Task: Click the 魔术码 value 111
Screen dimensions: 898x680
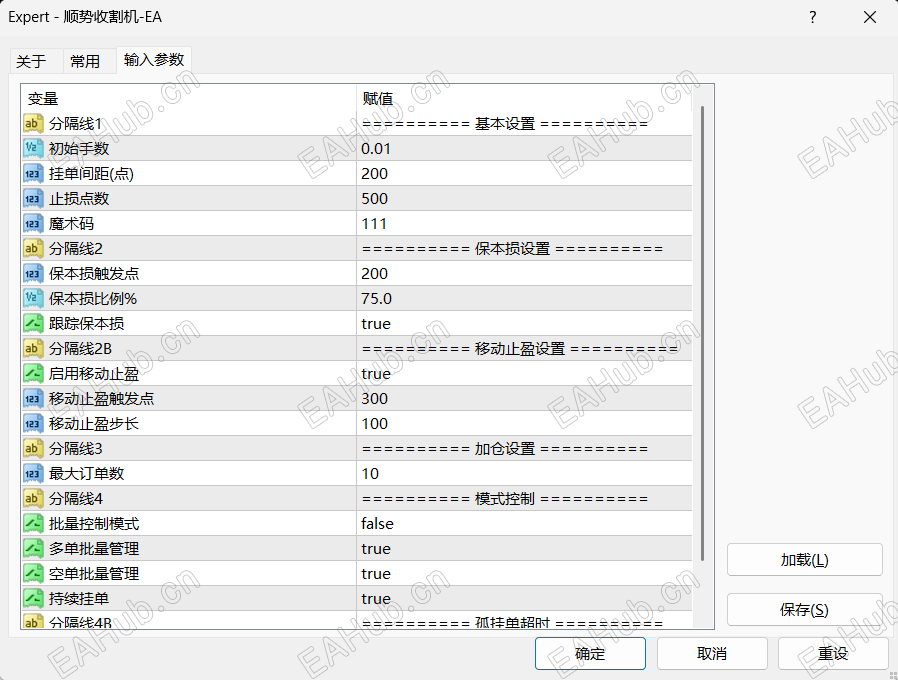Action: point(374,223)
